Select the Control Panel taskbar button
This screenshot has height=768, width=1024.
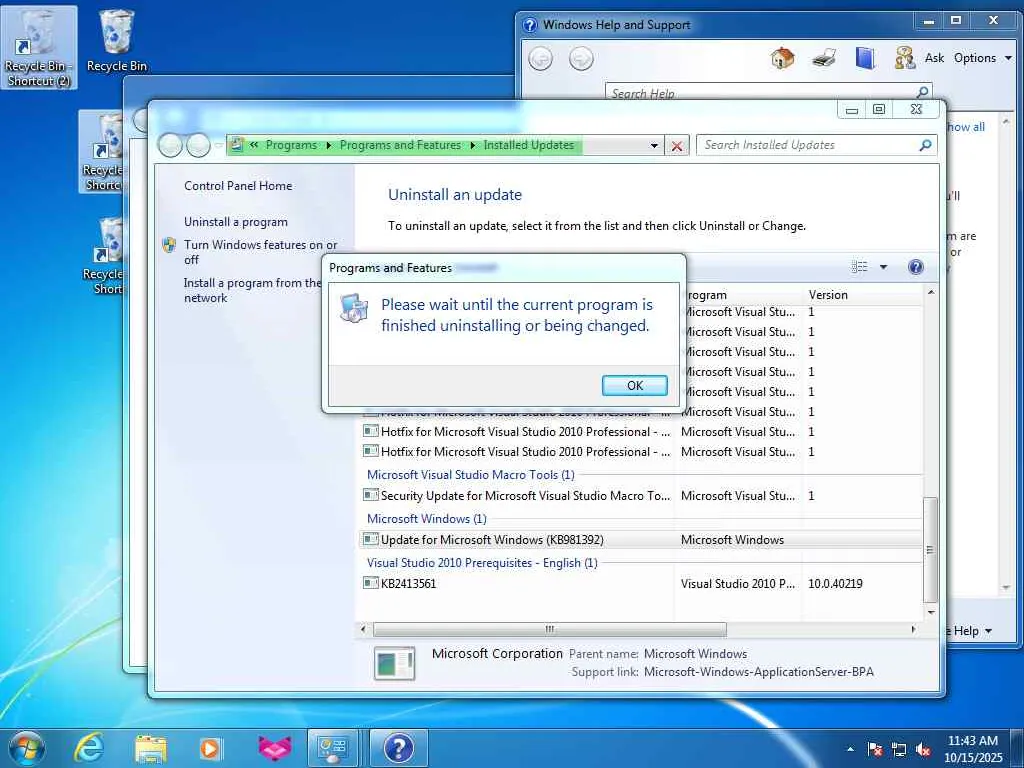click(x=332, y=748)
